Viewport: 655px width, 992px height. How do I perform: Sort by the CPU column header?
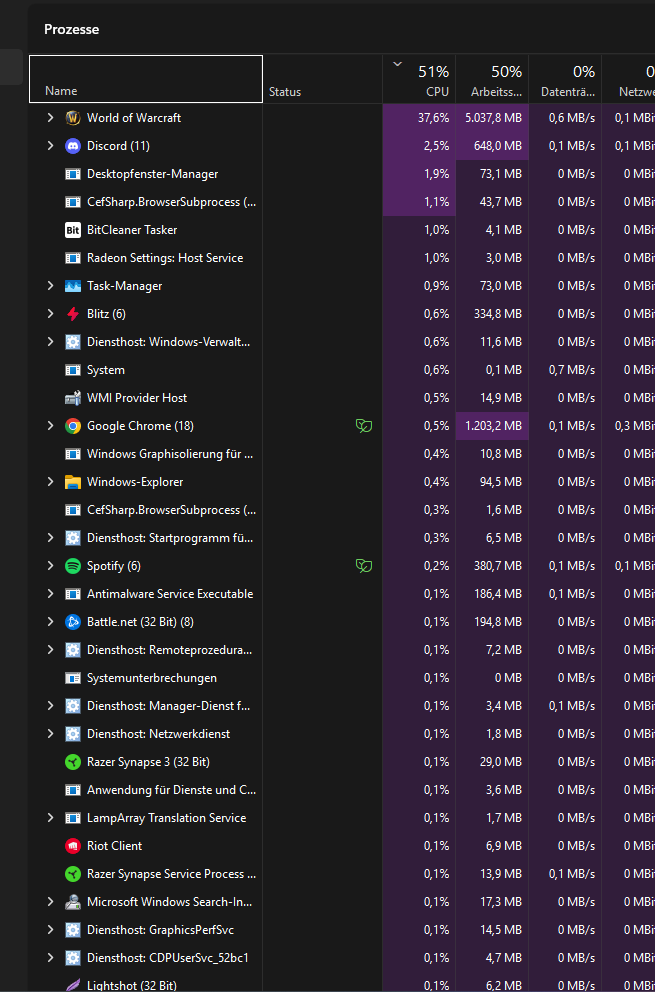pos(419,79)
